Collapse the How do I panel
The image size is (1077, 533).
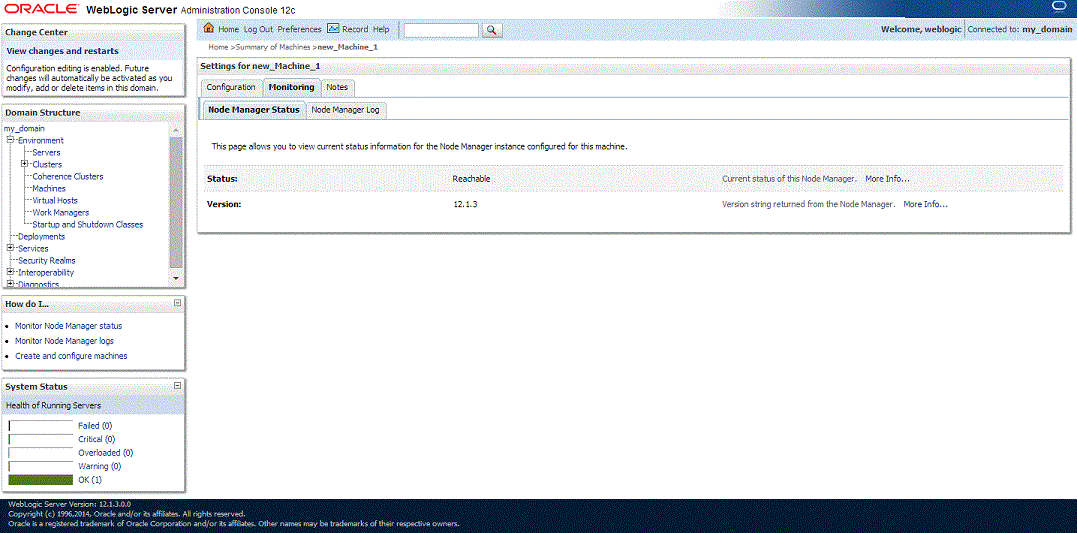click(177, 302)
